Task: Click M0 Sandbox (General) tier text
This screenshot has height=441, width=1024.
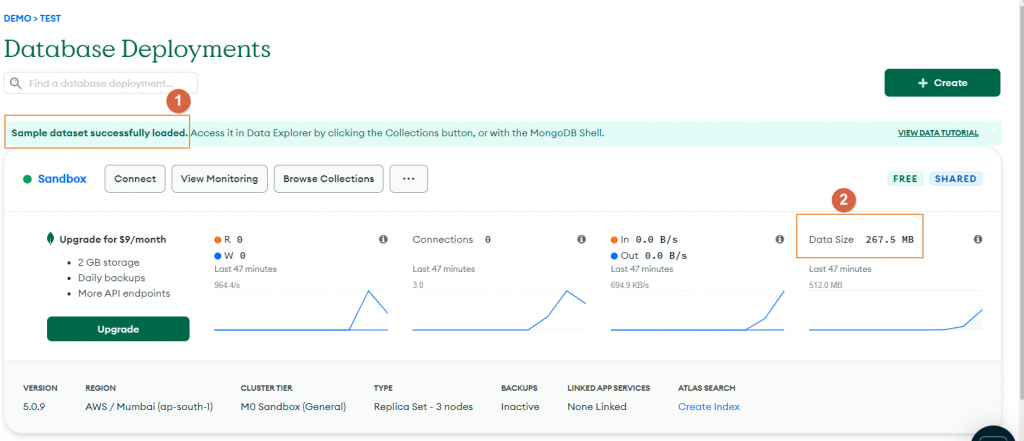Action: point(293,406)
